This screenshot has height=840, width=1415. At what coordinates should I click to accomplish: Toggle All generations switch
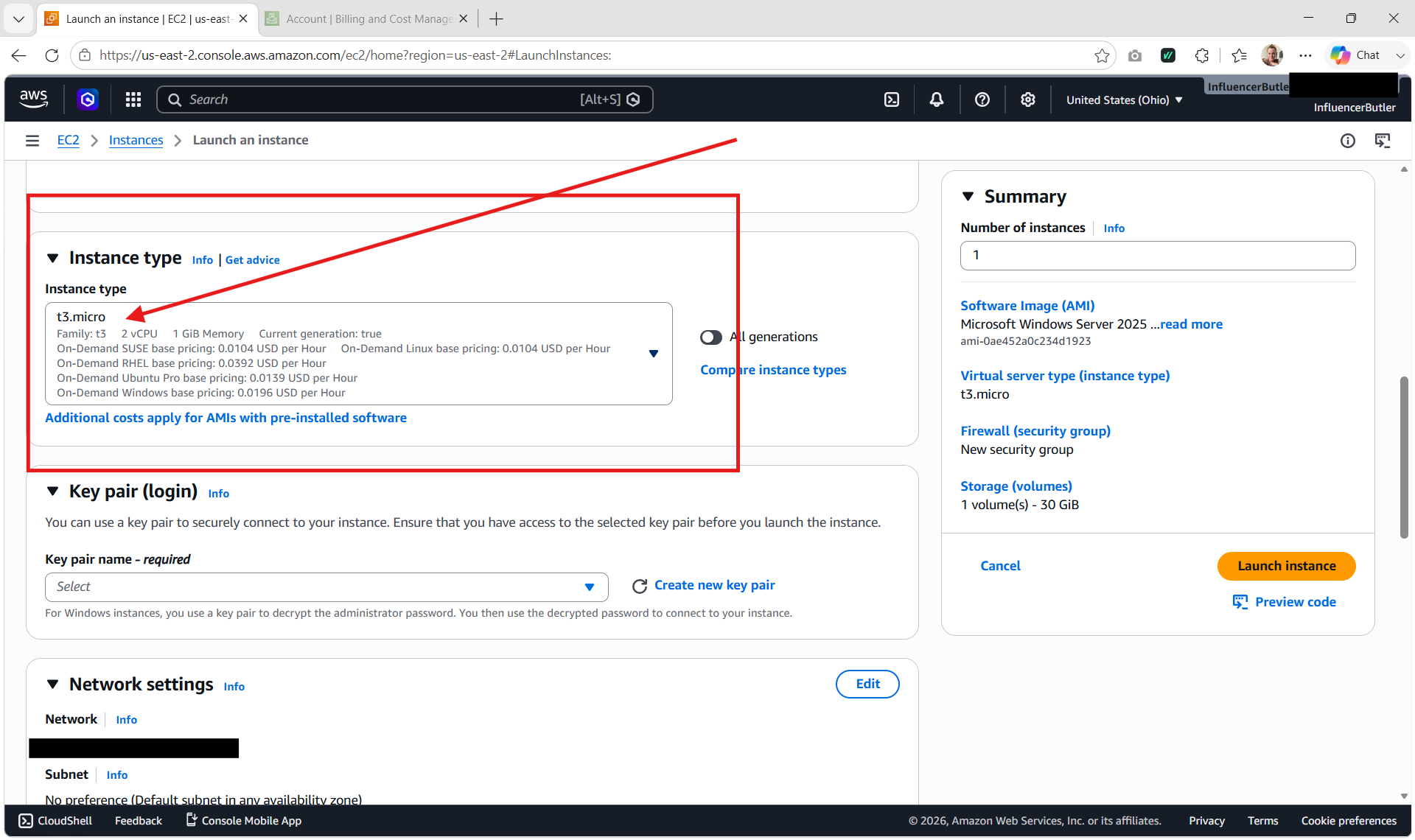click(x=711, y=337)
